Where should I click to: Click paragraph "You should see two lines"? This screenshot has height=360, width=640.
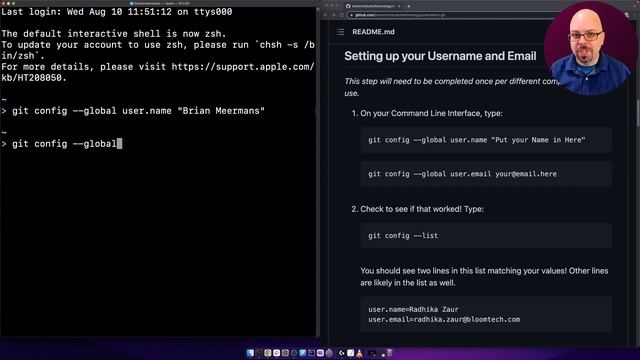[484, 277]
